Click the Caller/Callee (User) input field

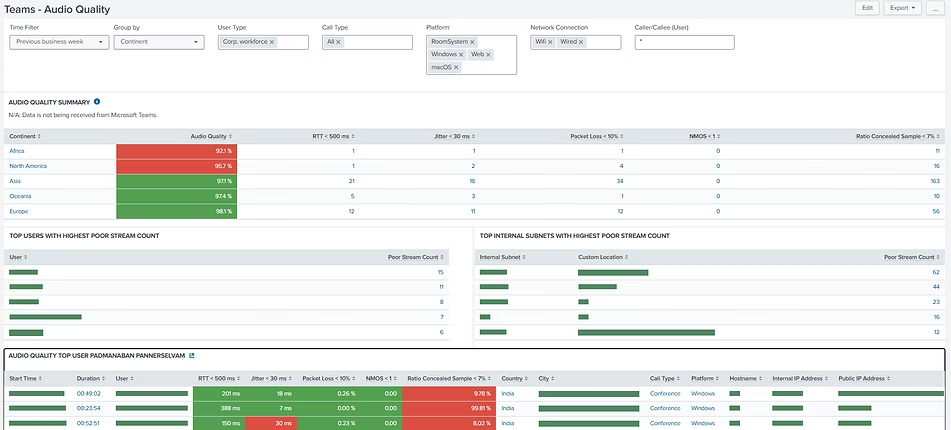[x=685, y=43]
